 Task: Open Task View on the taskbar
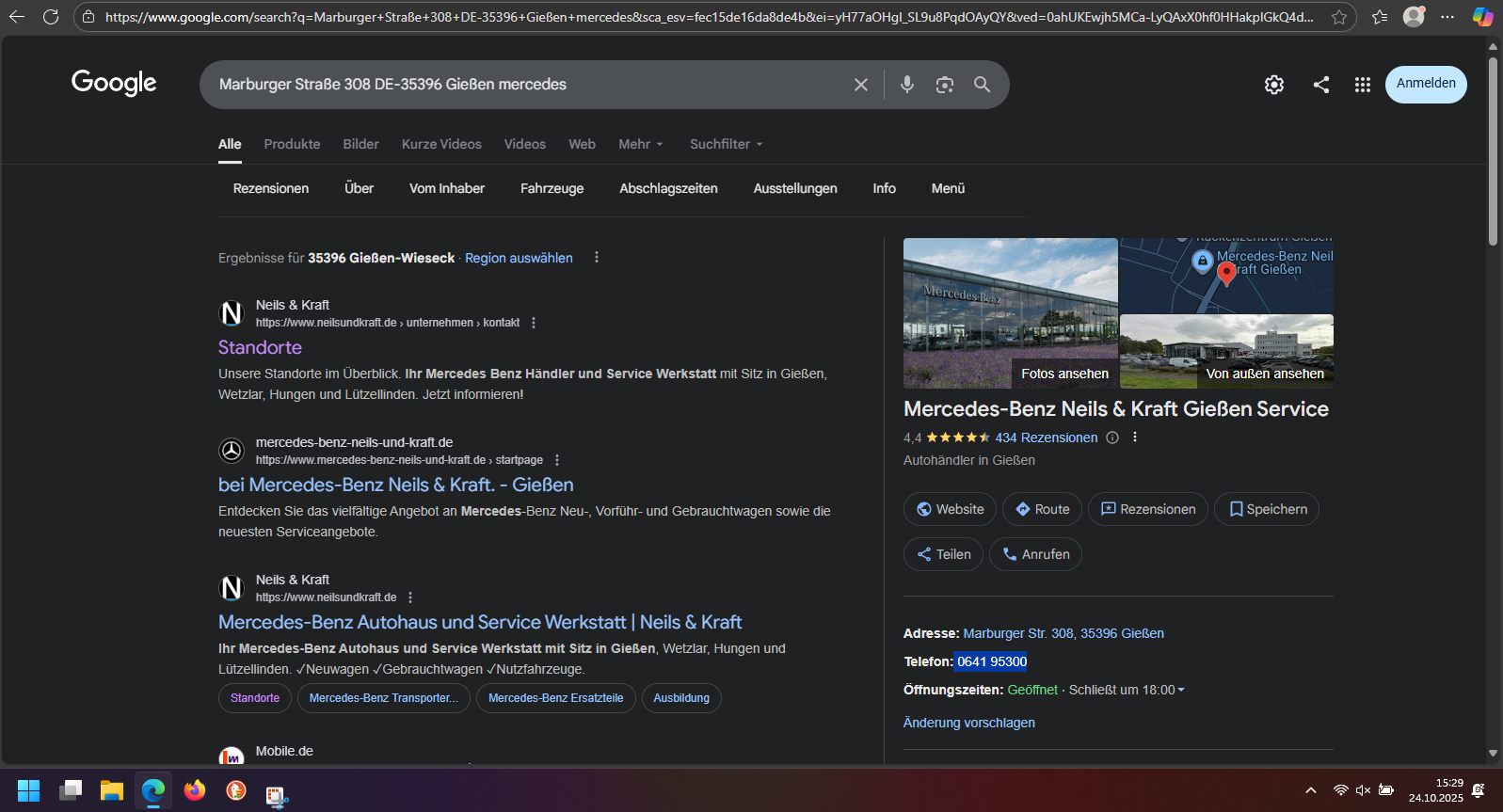point(71,790)
